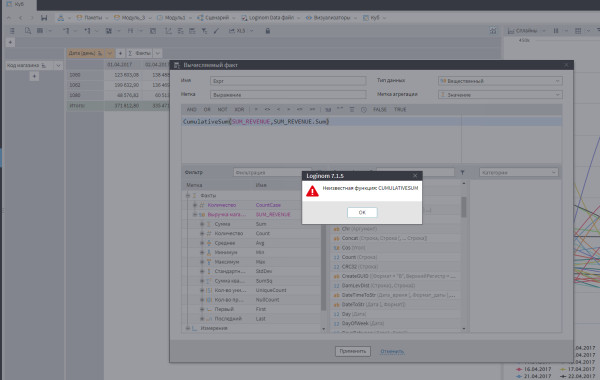
Task: Click the quotes string icon in expression toolbar
Action: [340, 109]
